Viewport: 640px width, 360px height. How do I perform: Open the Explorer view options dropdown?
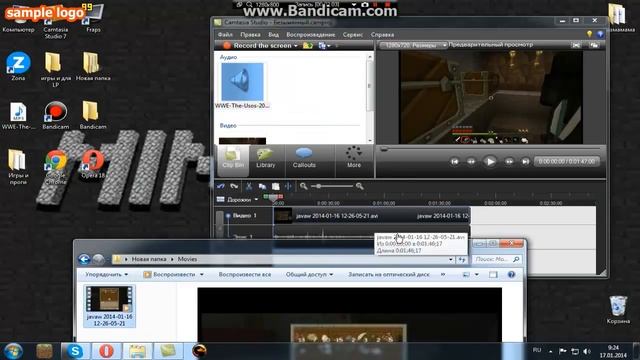point(476,274)
